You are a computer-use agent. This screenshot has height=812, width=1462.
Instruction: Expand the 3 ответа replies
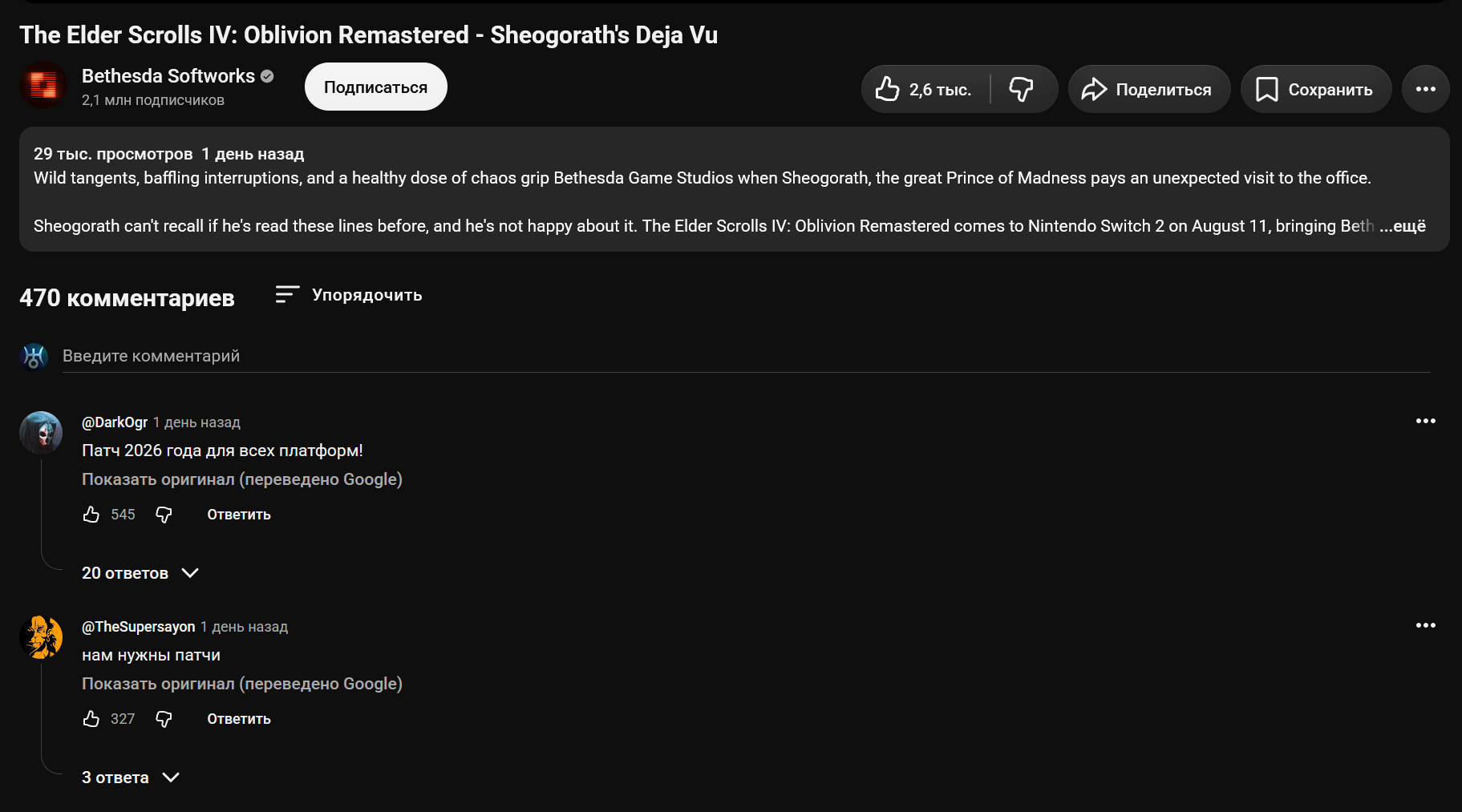pos(131,778)
